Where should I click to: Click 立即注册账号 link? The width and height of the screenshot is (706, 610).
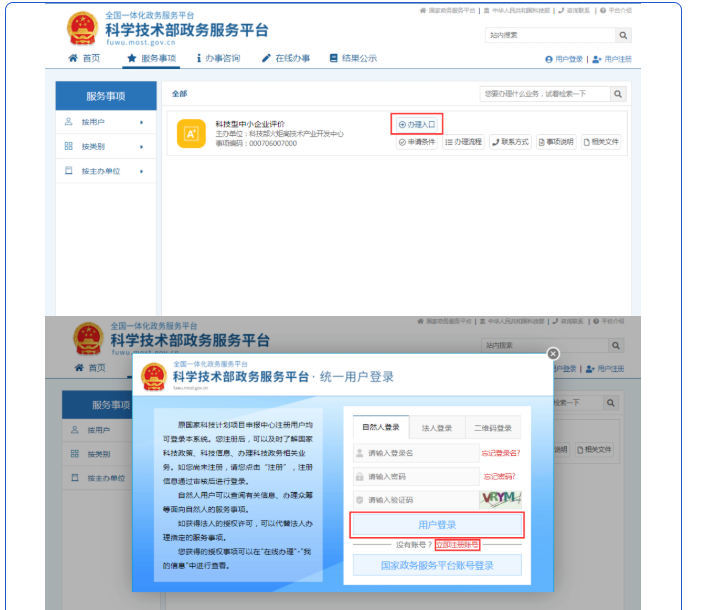click(457, 545)
